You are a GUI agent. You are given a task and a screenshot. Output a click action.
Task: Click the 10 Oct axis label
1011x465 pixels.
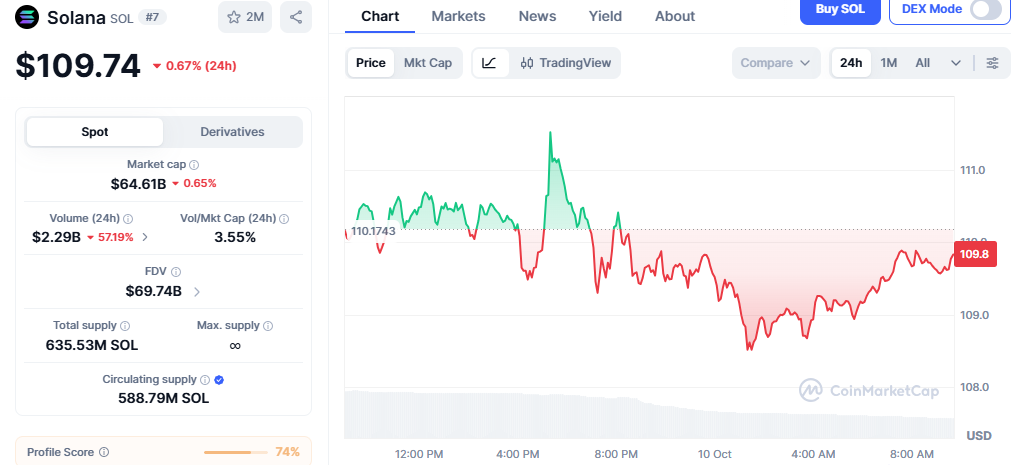point(716,455)
